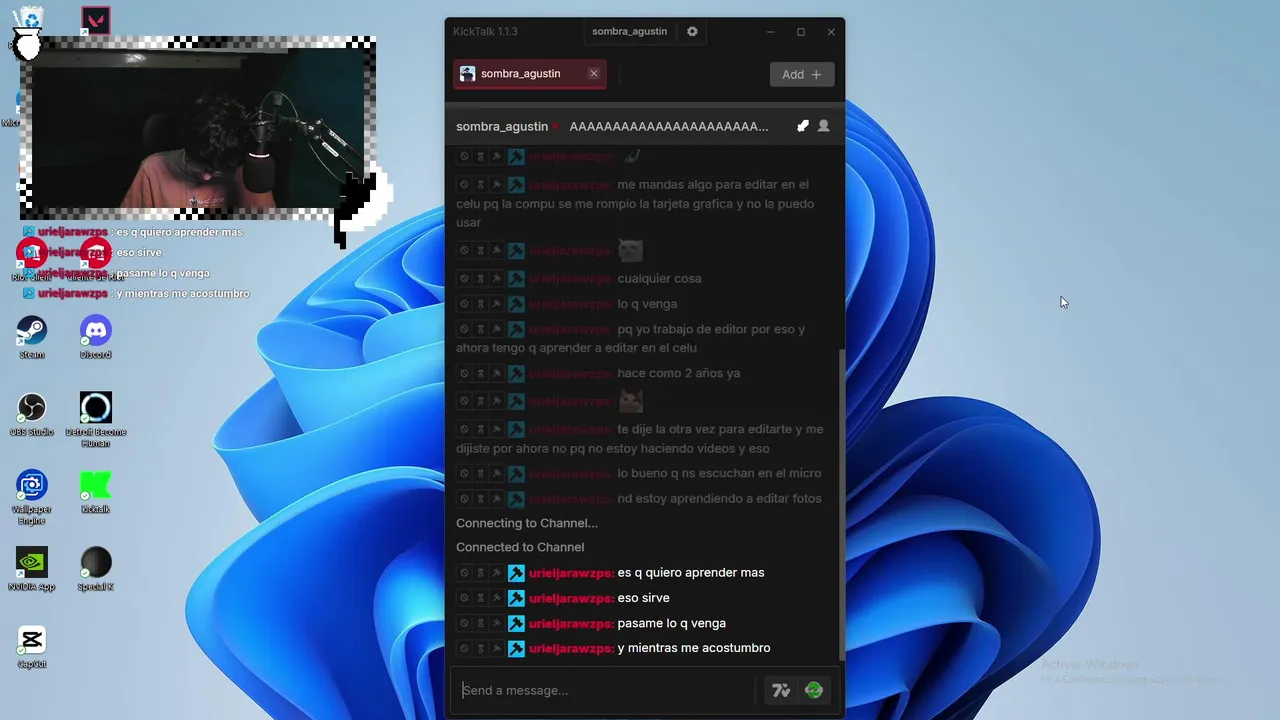The height and width of the screenshot is (720, 1280).
Task: Timeout user on 'lo q venga' older message
Action: [480, 304]
